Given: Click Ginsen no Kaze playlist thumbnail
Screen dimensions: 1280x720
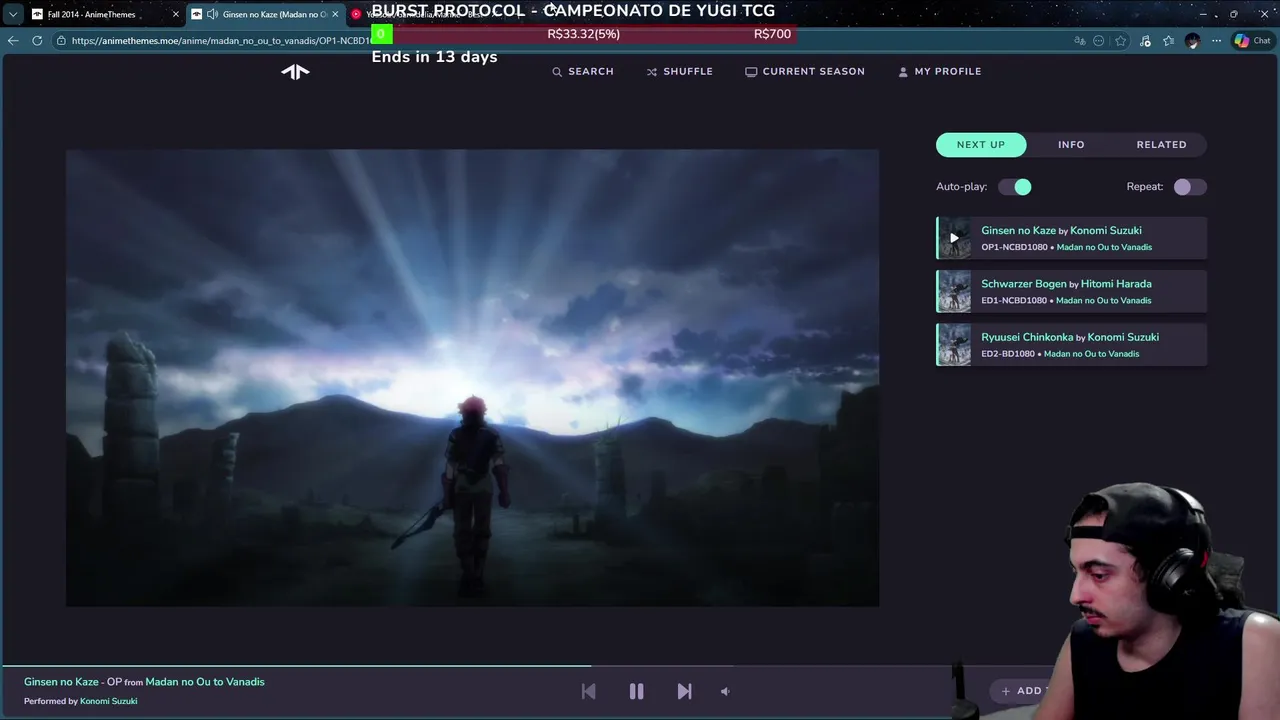Looking at the screenshot, I should pyautogui.click(x=954, y=238).
